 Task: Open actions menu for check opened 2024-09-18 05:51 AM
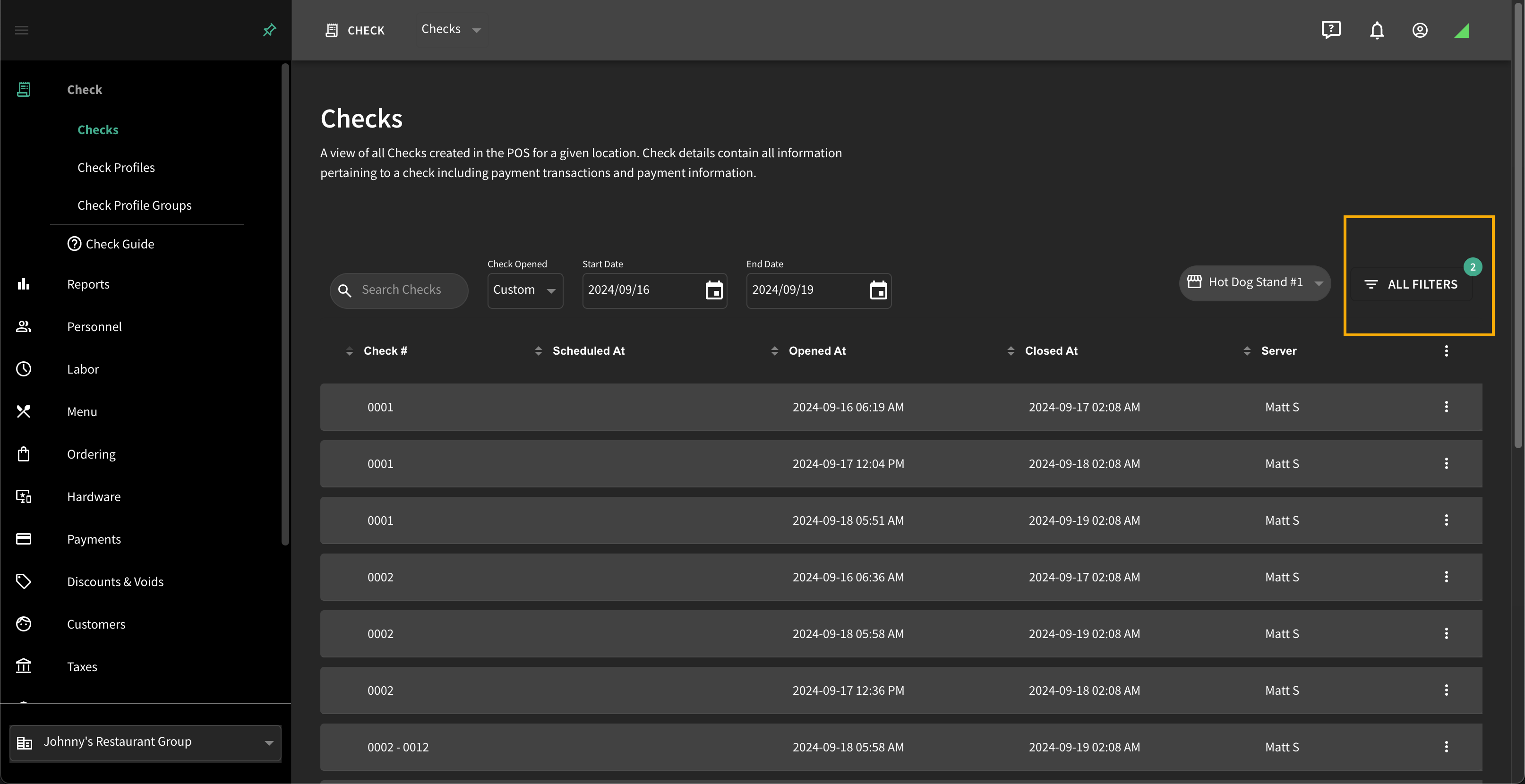pos(1446,520)
